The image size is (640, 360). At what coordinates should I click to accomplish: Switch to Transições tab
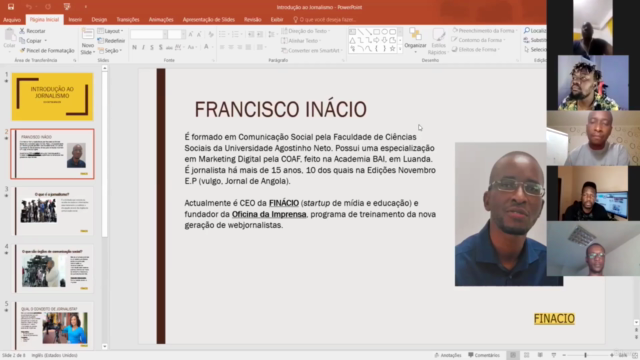coord(128,20)
